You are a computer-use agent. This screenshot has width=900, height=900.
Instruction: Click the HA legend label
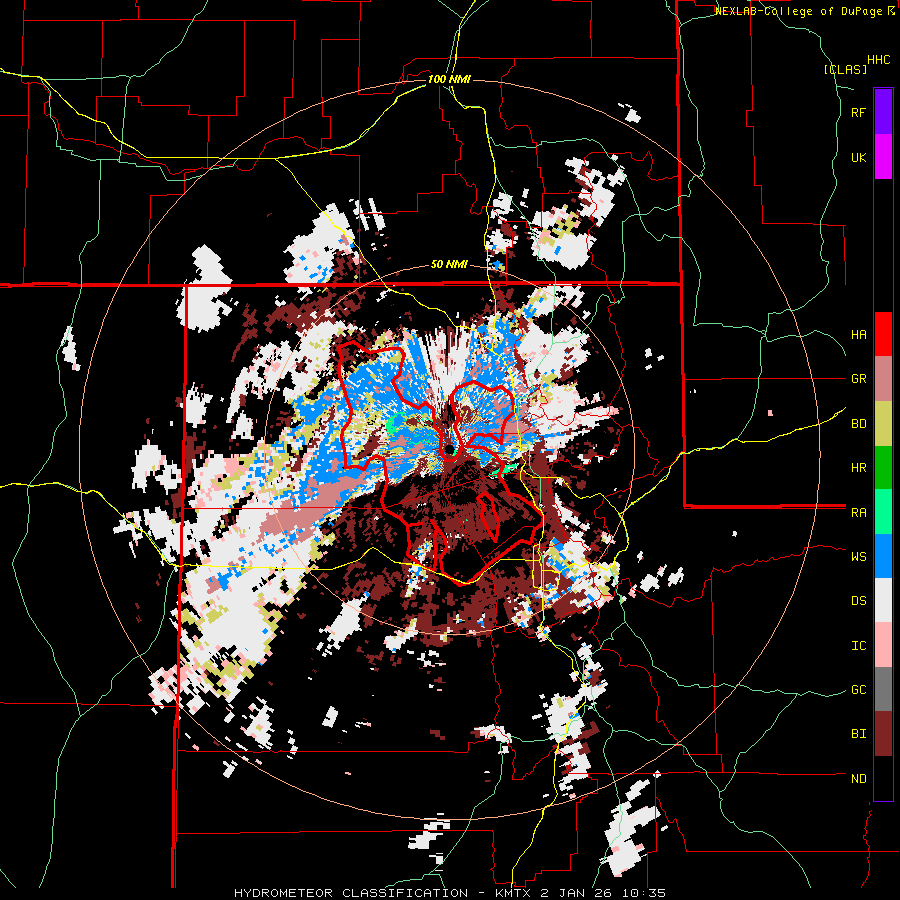[x=858, y=335]
